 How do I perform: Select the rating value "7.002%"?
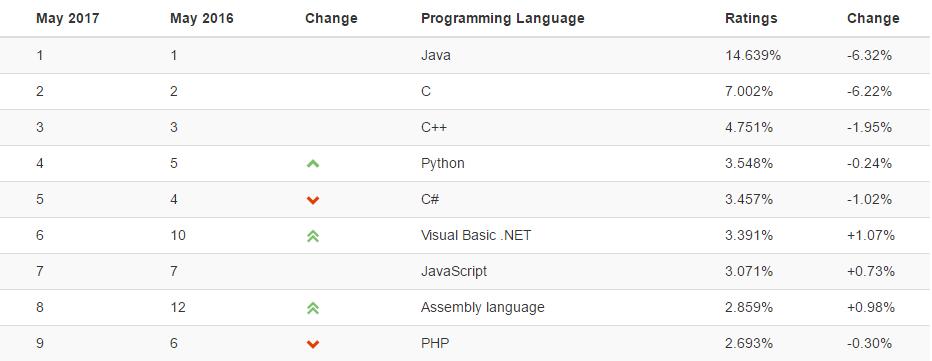749,92
